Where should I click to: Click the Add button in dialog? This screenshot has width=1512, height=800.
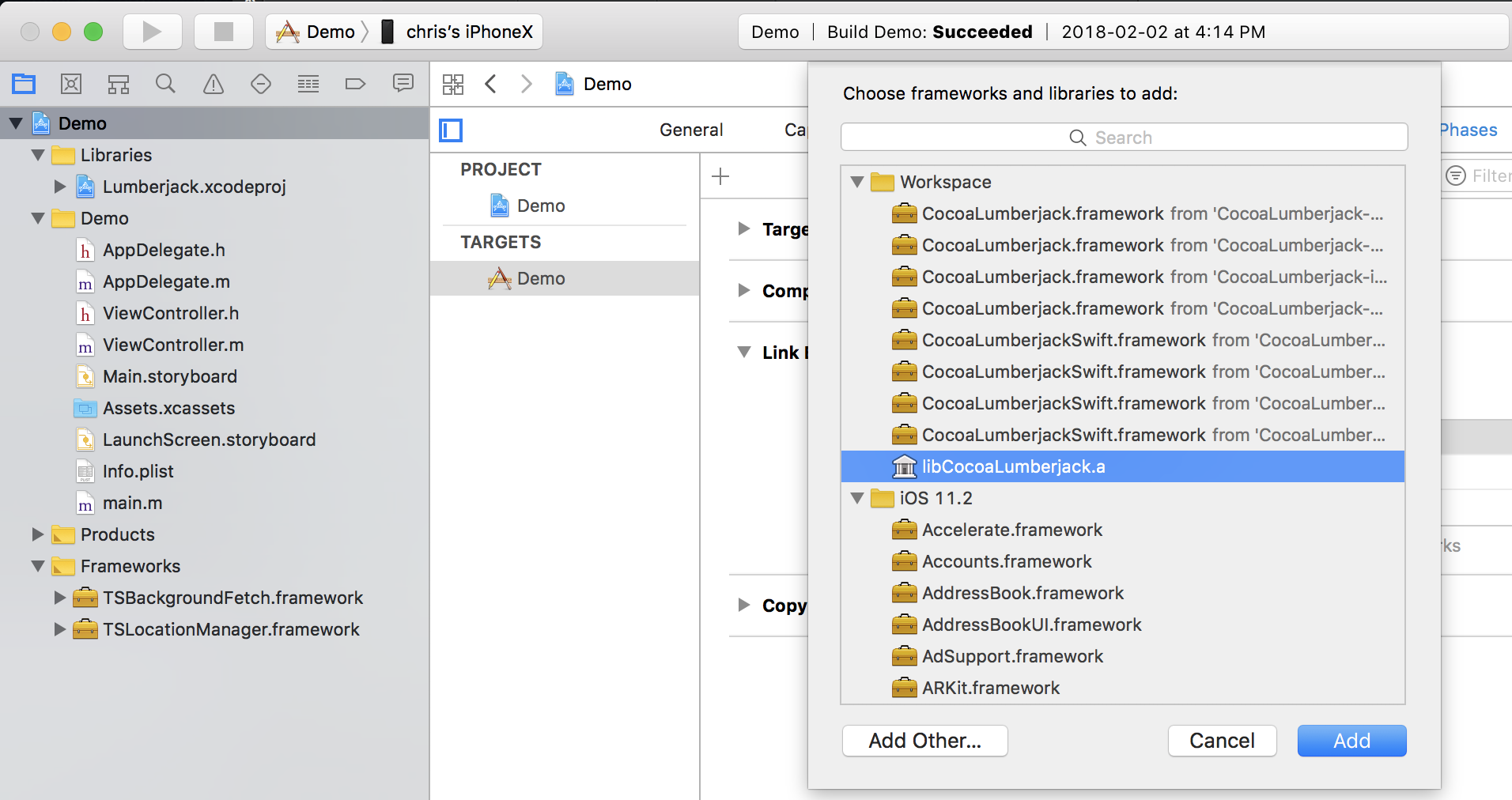(x=1352, y=741)
